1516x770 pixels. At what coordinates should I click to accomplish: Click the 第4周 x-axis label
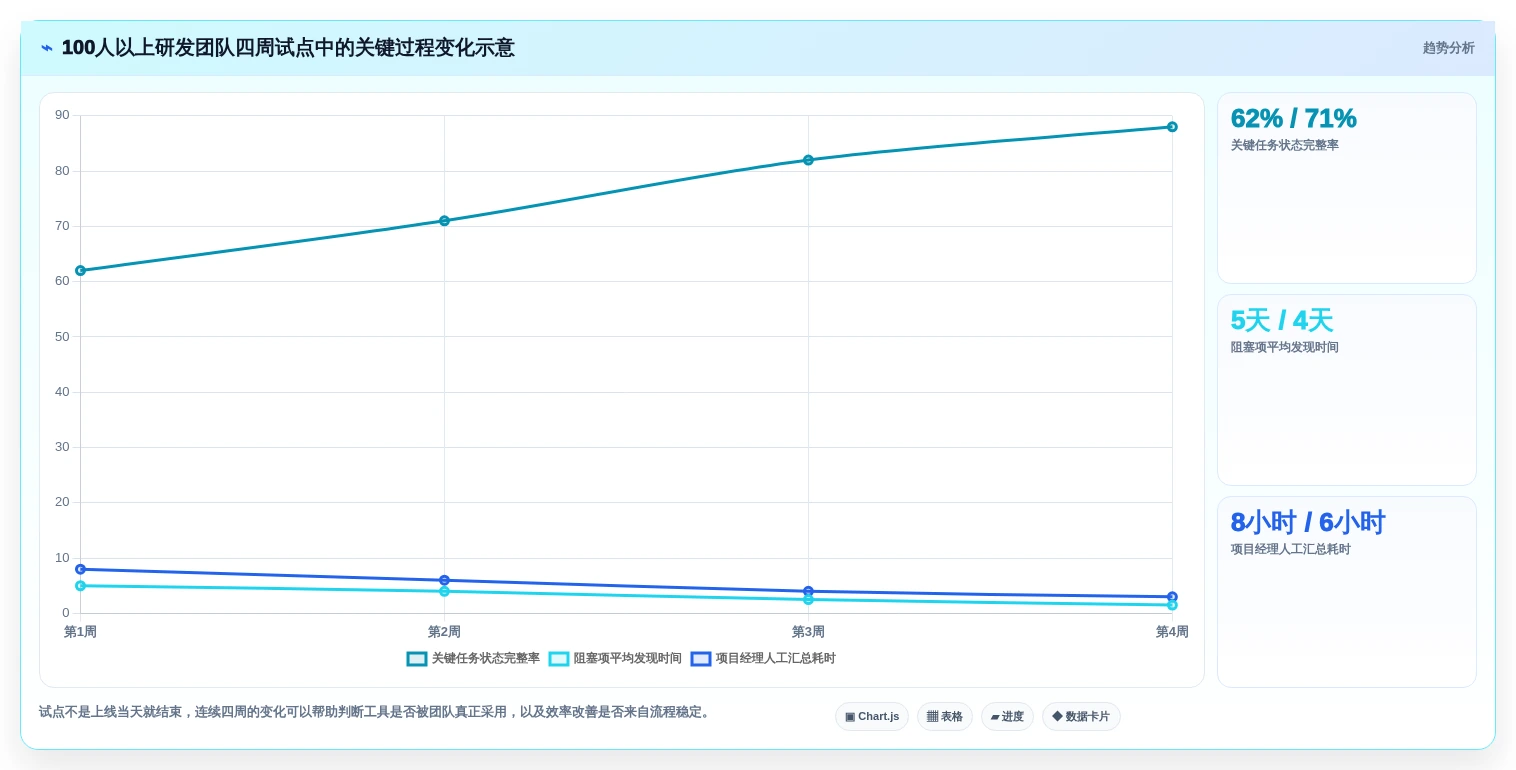pos(1172,632)
